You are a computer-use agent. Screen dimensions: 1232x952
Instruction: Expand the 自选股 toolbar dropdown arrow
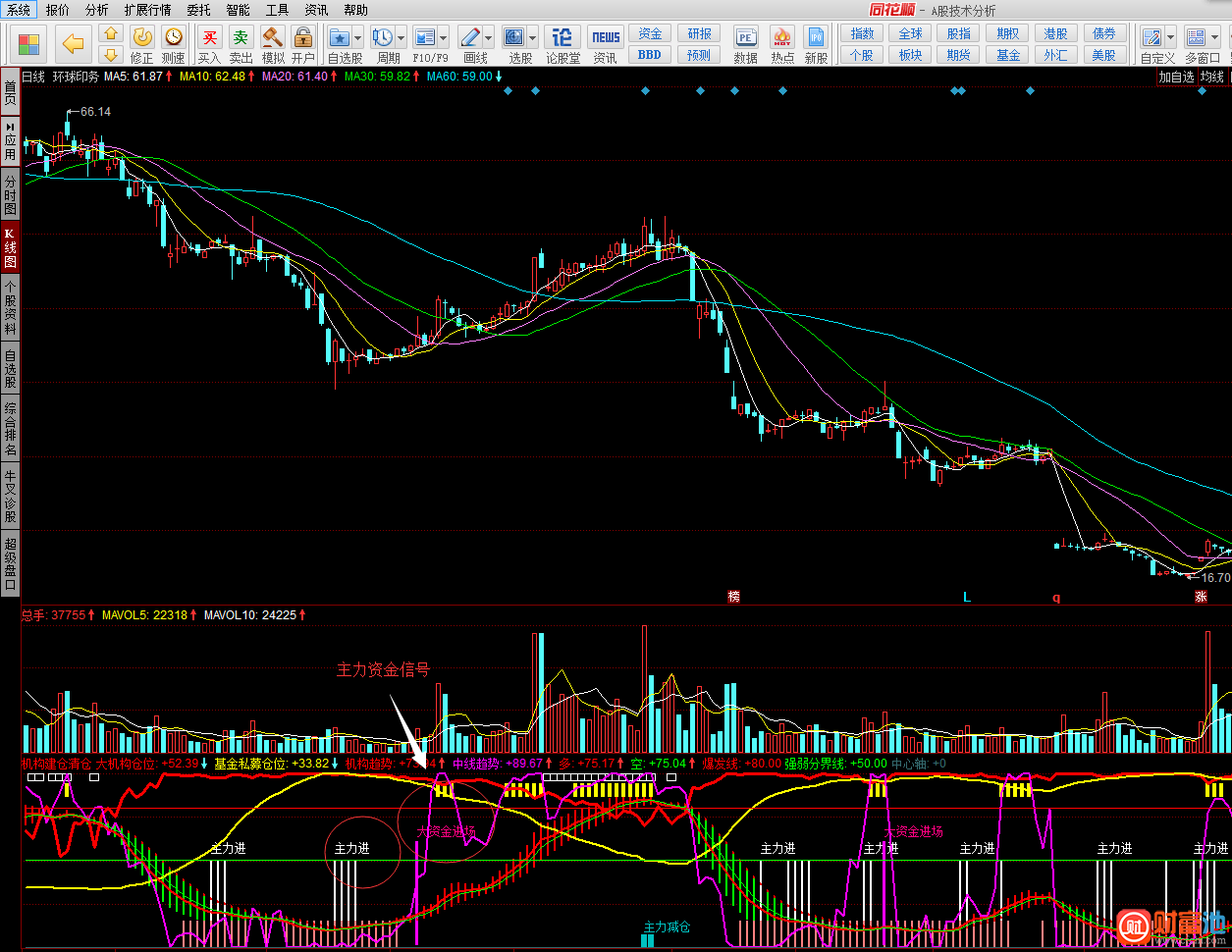point(357,38)
